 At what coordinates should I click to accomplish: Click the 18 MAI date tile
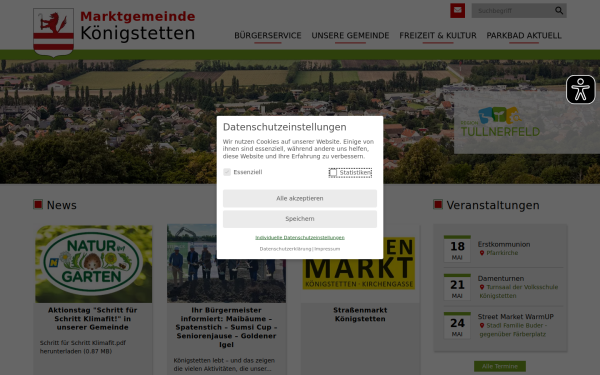coord(457,249)
